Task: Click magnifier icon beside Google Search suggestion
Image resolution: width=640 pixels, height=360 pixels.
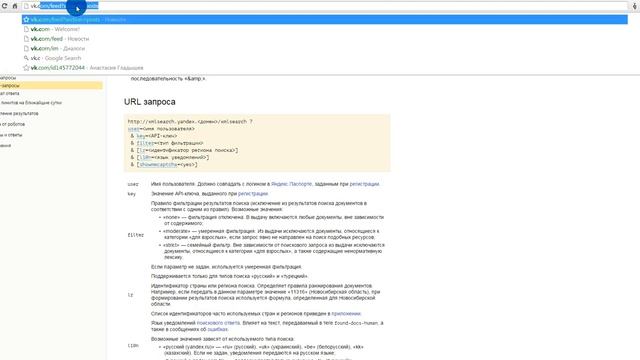Action: coord(26,58)
